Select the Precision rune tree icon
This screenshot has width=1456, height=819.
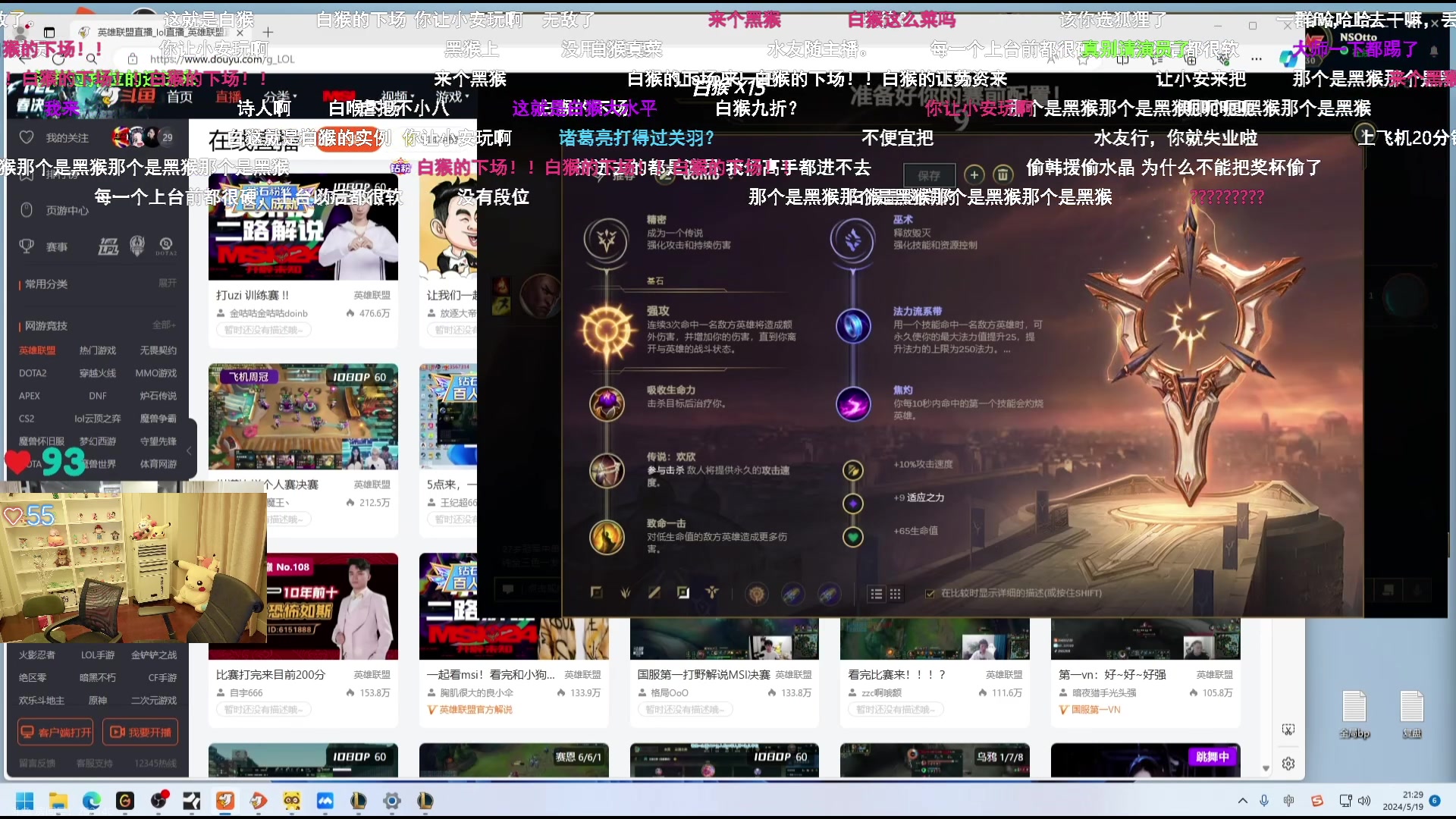click(606, 240)
